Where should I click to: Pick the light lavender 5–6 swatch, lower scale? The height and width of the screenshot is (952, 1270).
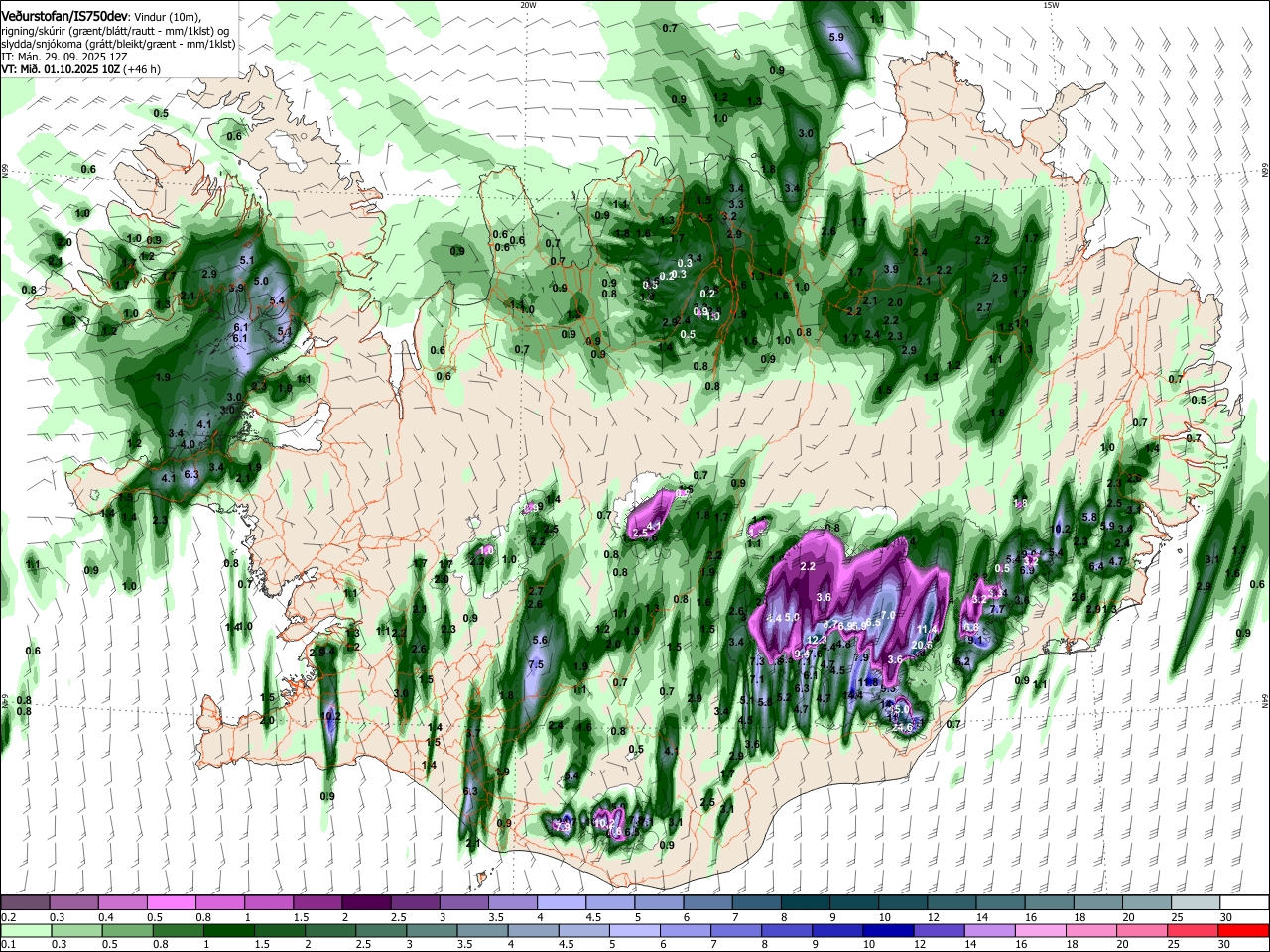pos(635,932)
